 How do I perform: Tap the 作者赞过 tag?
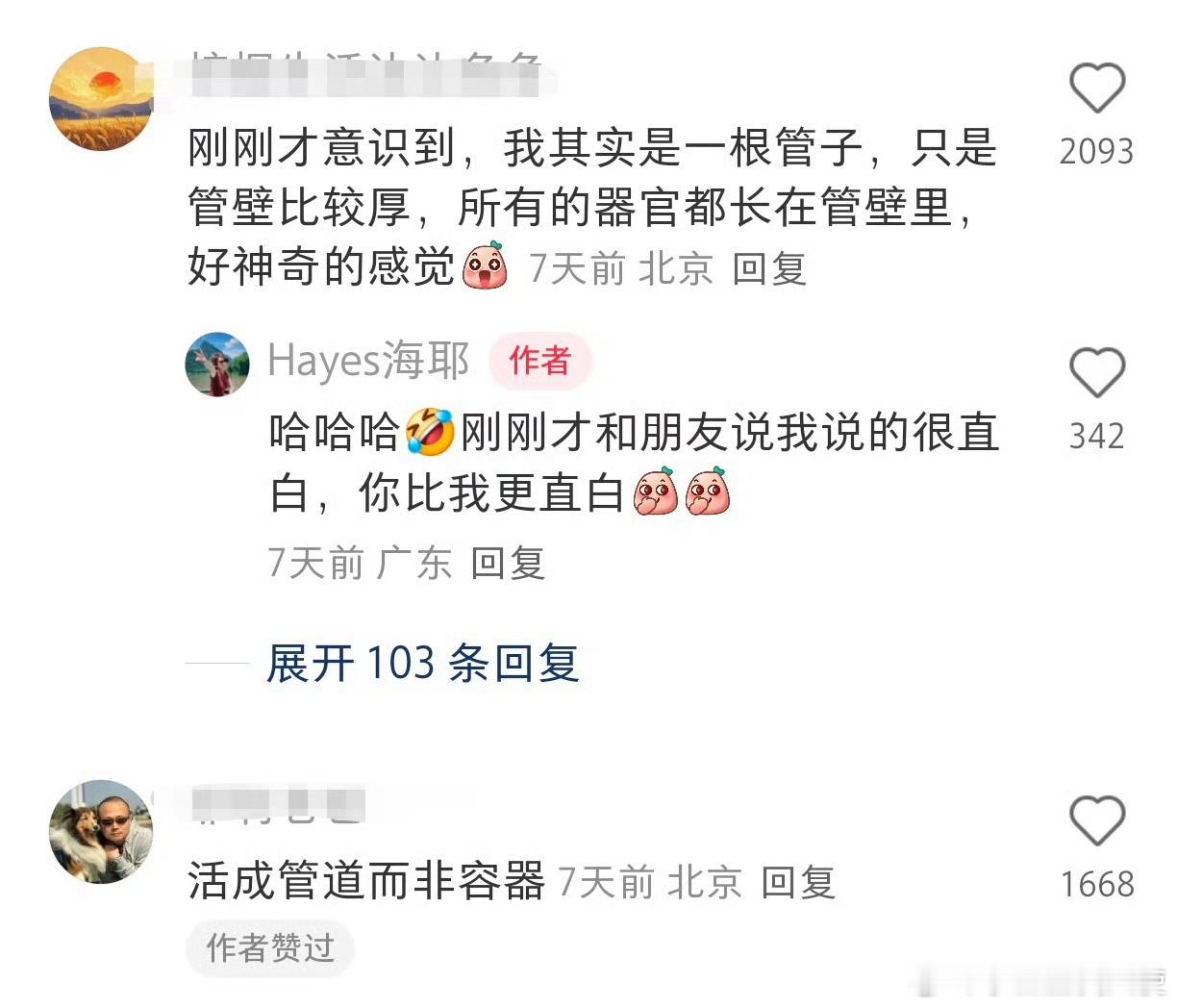pyautogui.click(x=270, y=948)
